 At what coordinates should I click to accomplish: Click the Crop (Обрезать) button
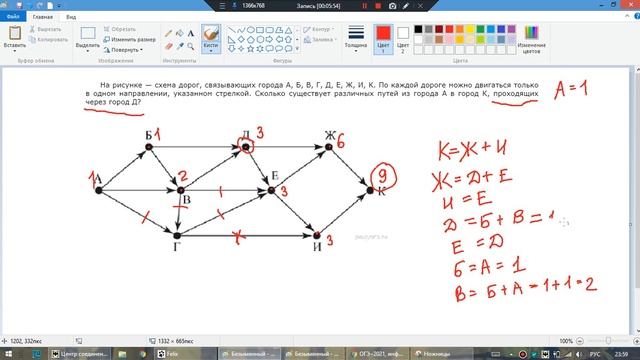120,29
